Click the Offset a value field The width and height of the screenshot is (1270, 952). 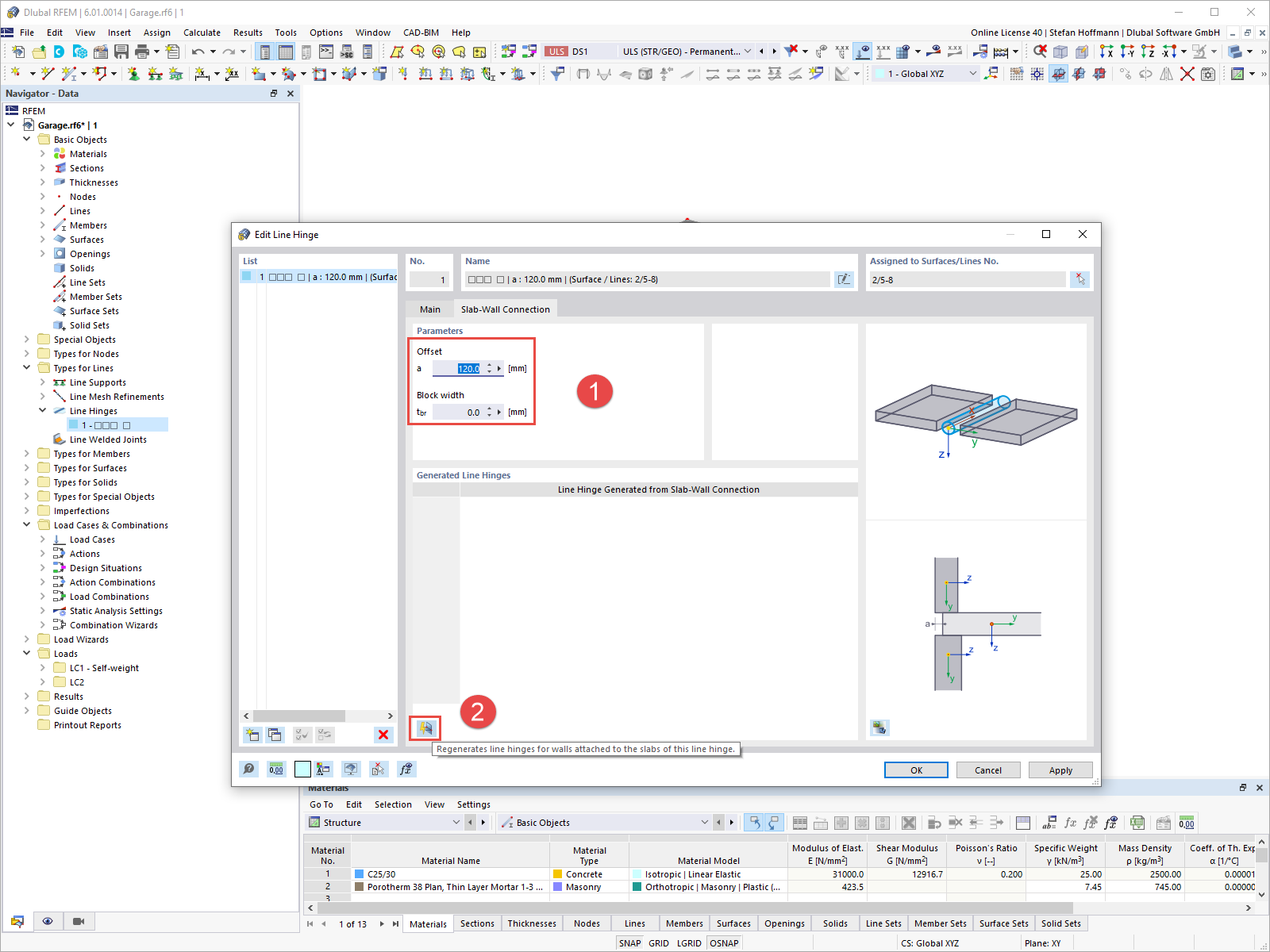click(459, 368)
